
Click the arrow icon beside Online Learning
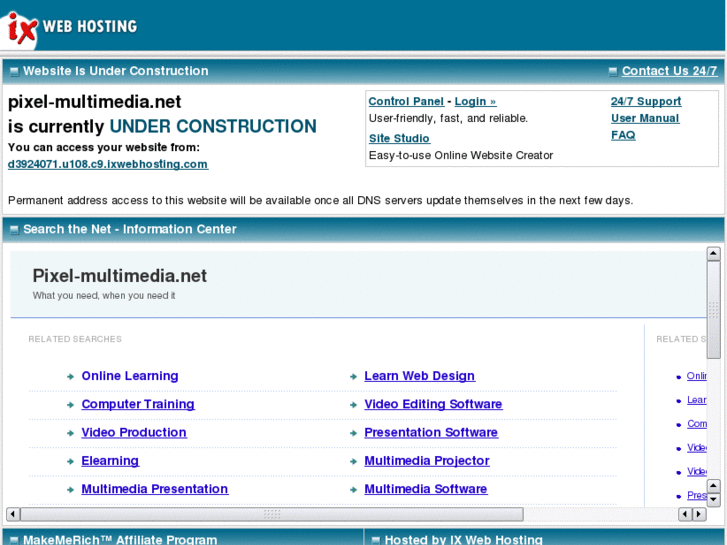[x=70, y=377]
